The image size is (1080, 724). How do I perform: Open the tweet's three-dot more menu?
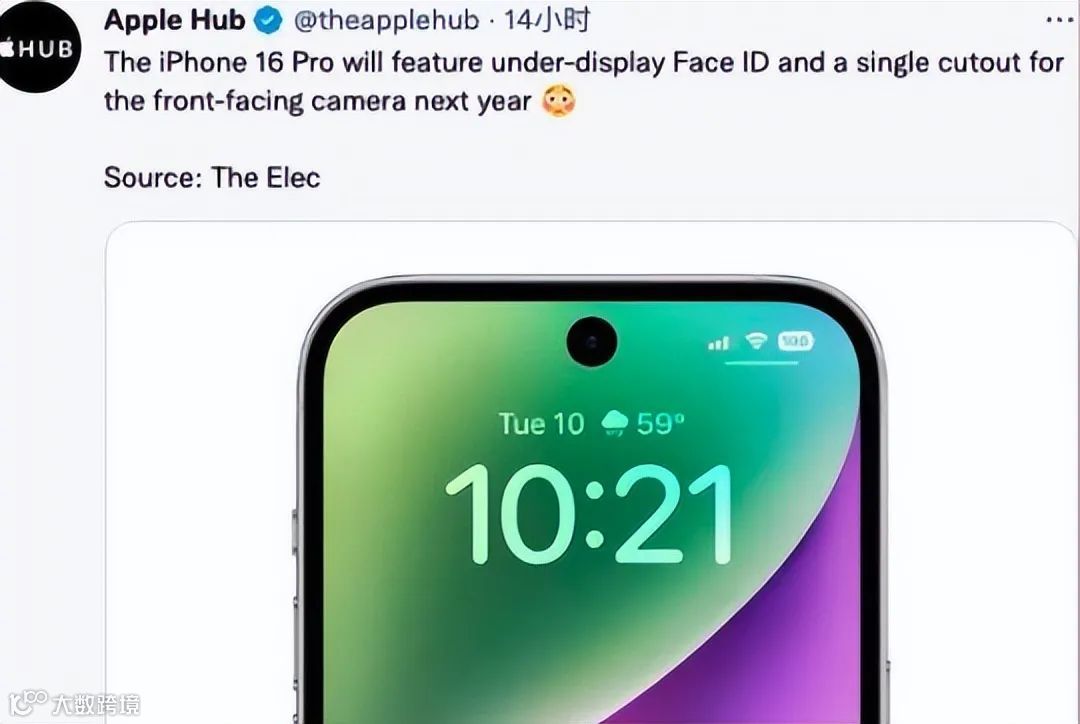[x=1061, y=21]
